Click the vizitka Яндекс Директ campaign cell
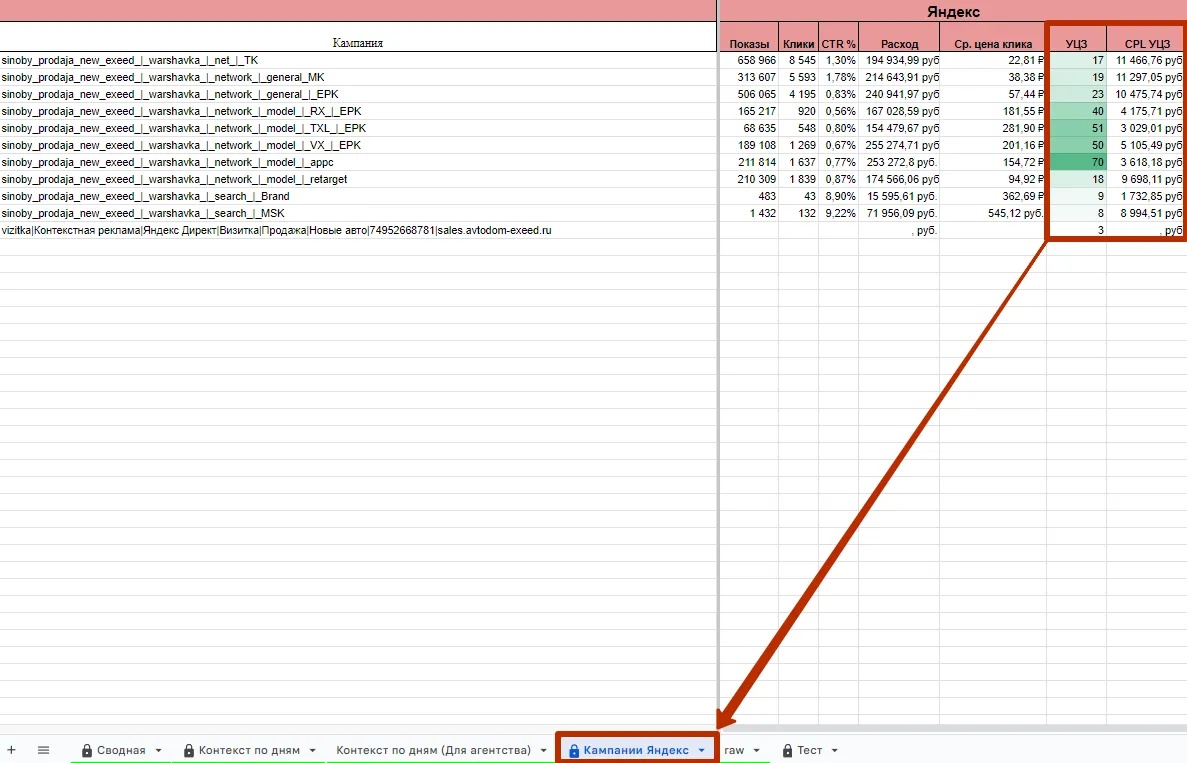 (276, 230)
